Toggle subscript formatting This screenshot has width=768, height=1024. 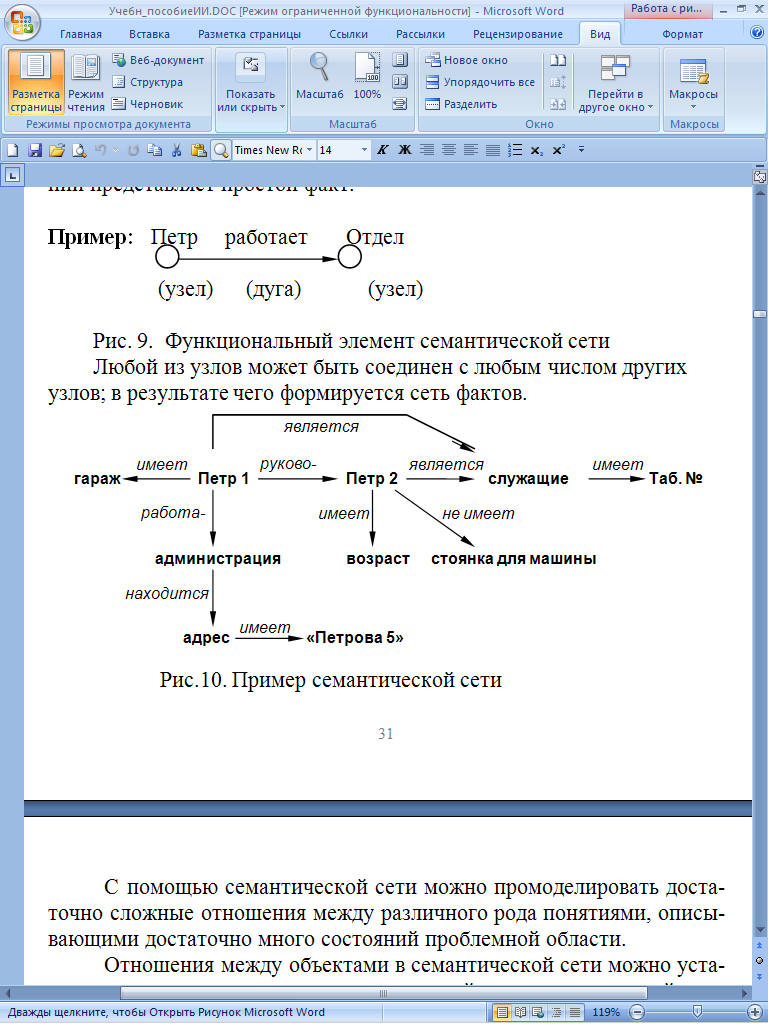537,150
